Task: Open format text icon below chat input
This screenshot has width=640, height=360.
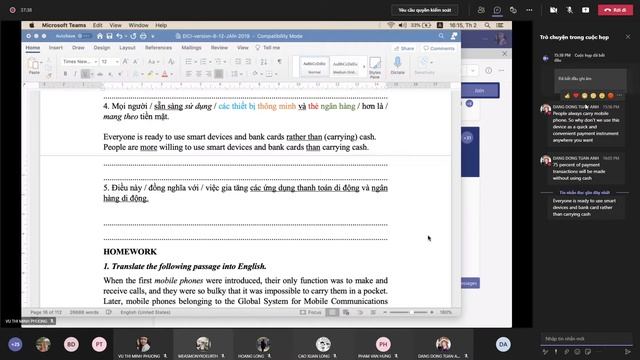Action: click(546, 351)
